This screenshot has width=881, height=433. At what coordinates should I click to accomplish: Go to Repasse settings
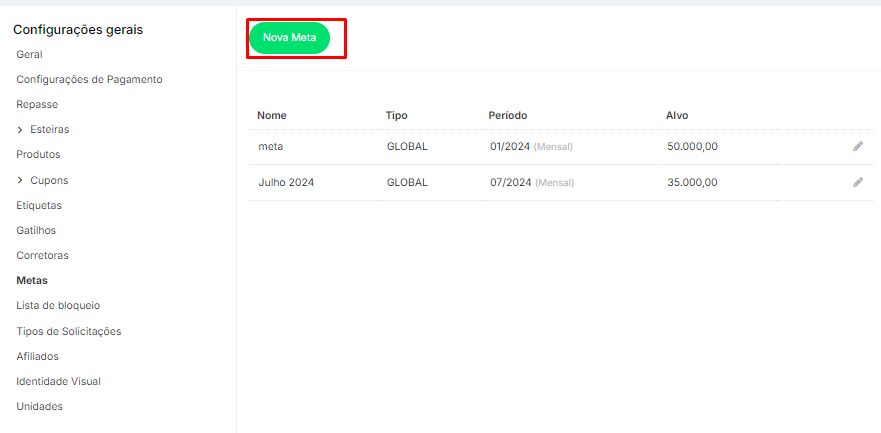[x=37, y=104]
